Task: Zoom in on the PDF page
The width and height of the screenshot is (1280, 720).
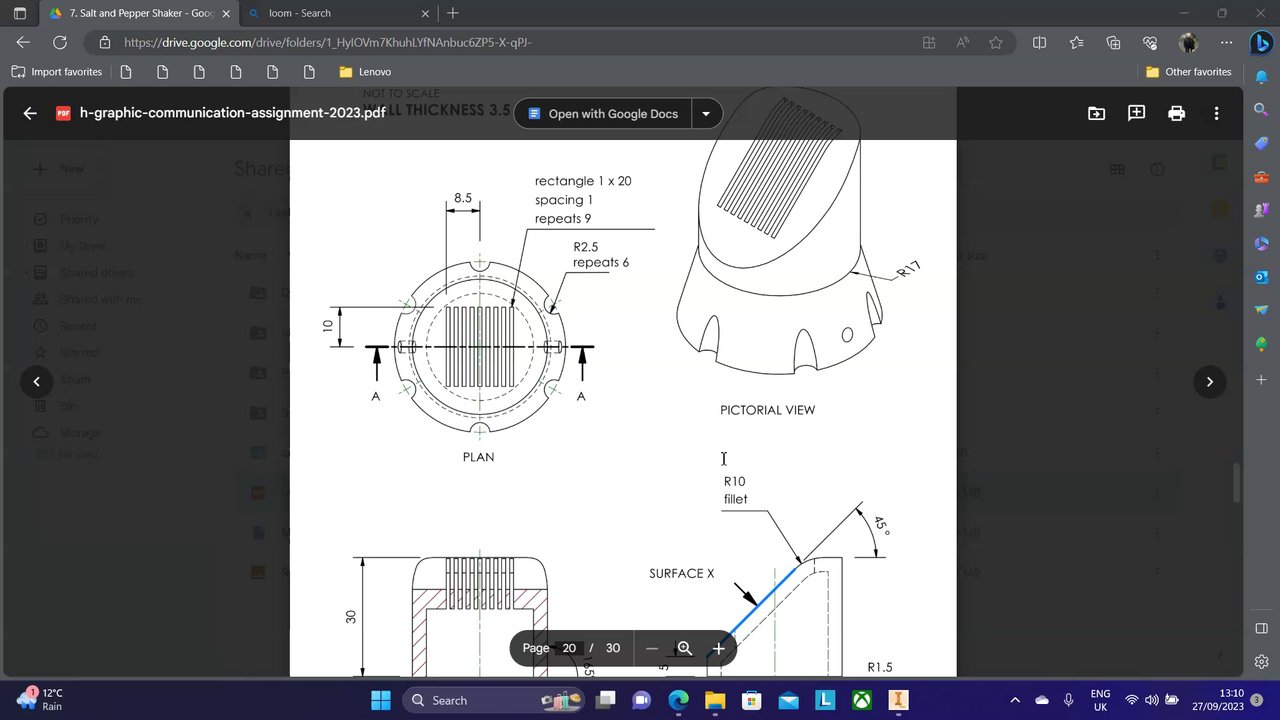Action: click(718, 648)
